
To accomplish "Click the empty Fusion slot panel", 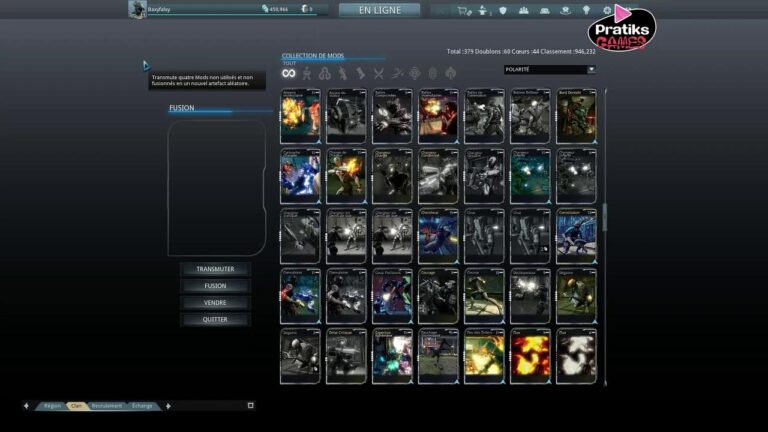I will coord(217,189).
